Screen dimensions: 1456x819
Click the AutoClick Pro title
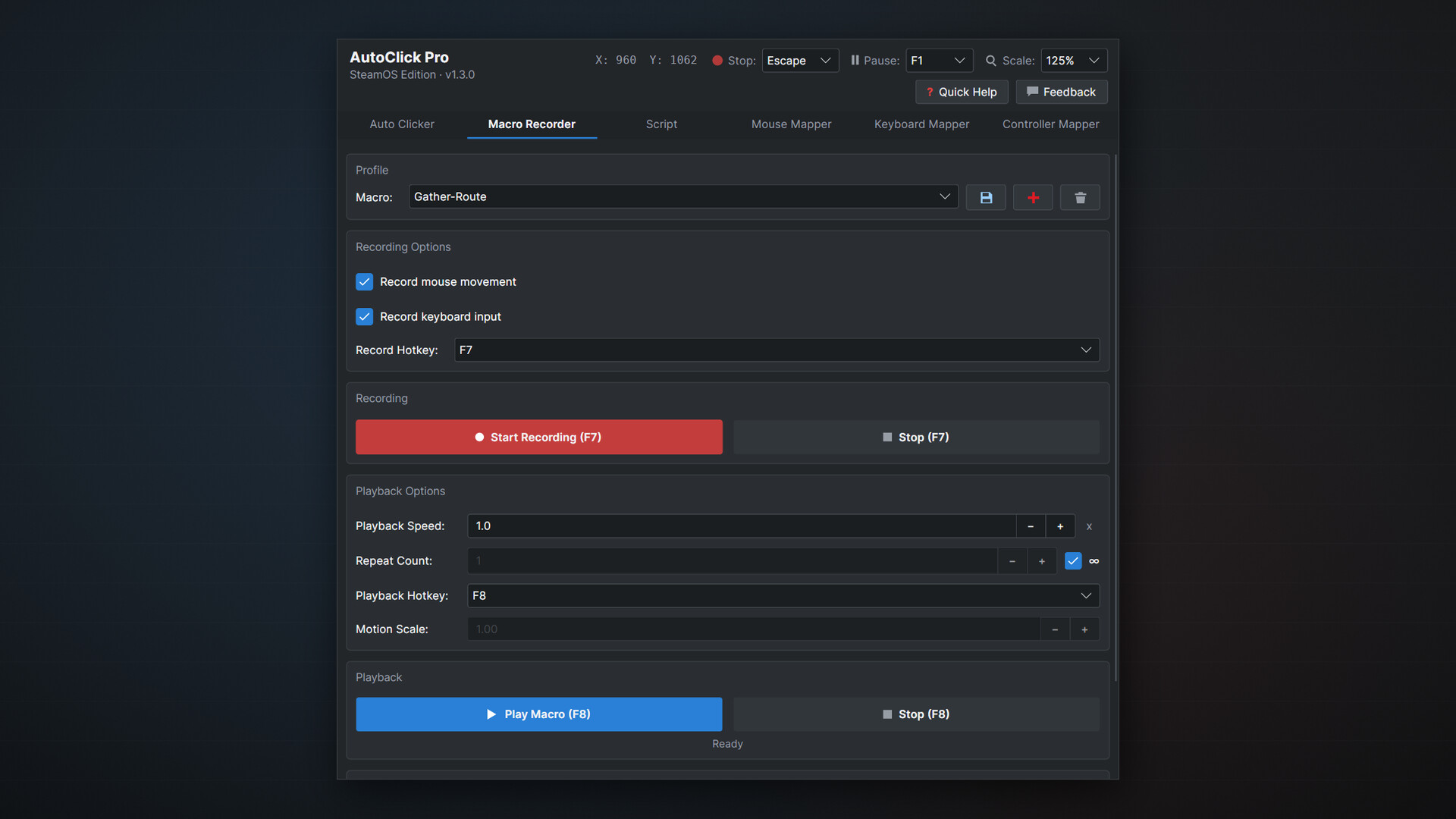click(399, 57)
